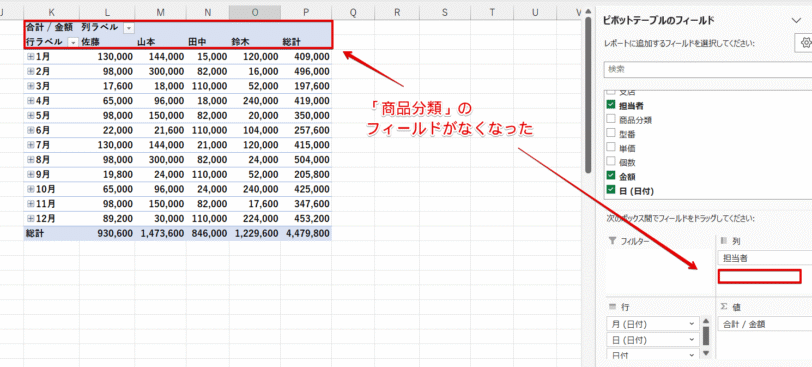Click the 検索 field search box
The height and width of the screenshot is (367, 812).
[707, 69]
